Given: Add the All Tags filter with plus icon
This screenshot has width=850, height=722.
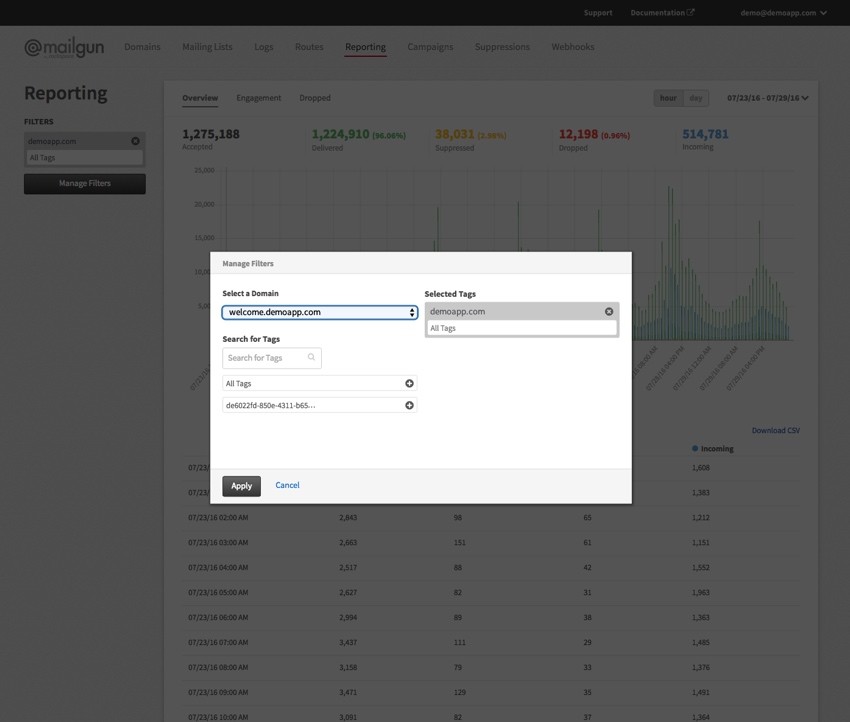Looking at the screenshot, I should click(x=409, y=383).
